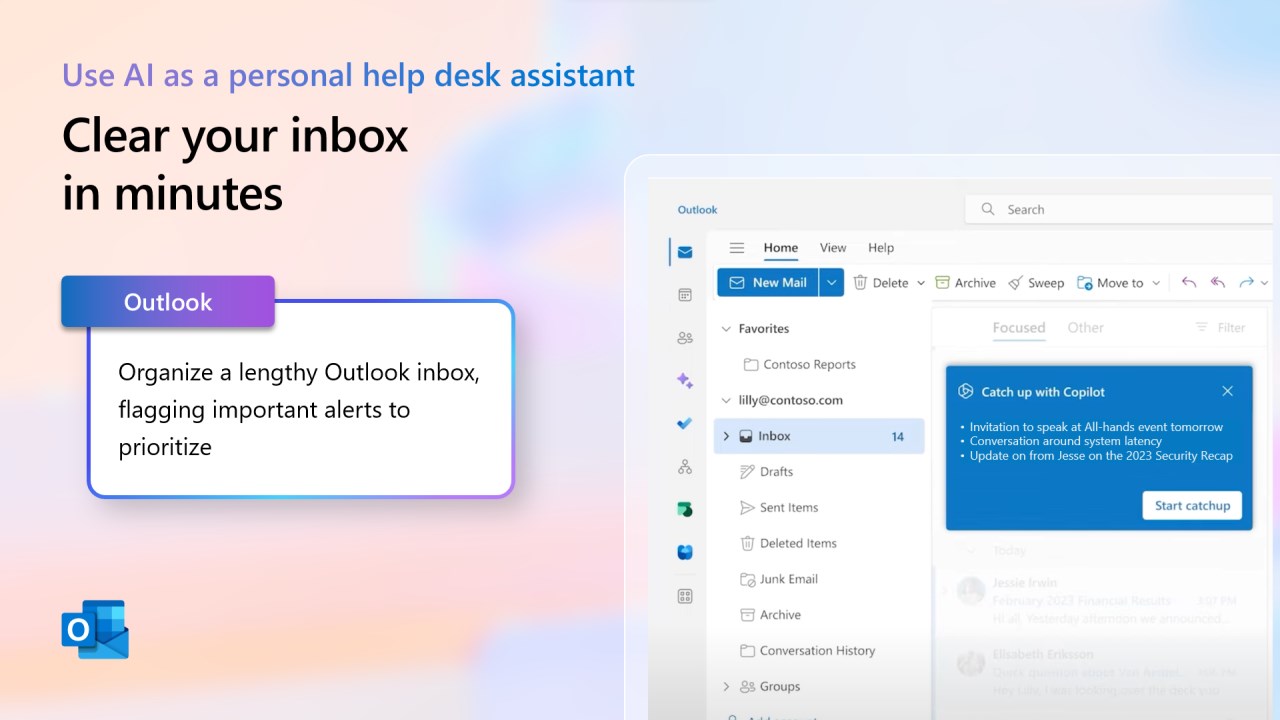
Task: Open the Jessie Irwin email
Action: click(1100, 601)
